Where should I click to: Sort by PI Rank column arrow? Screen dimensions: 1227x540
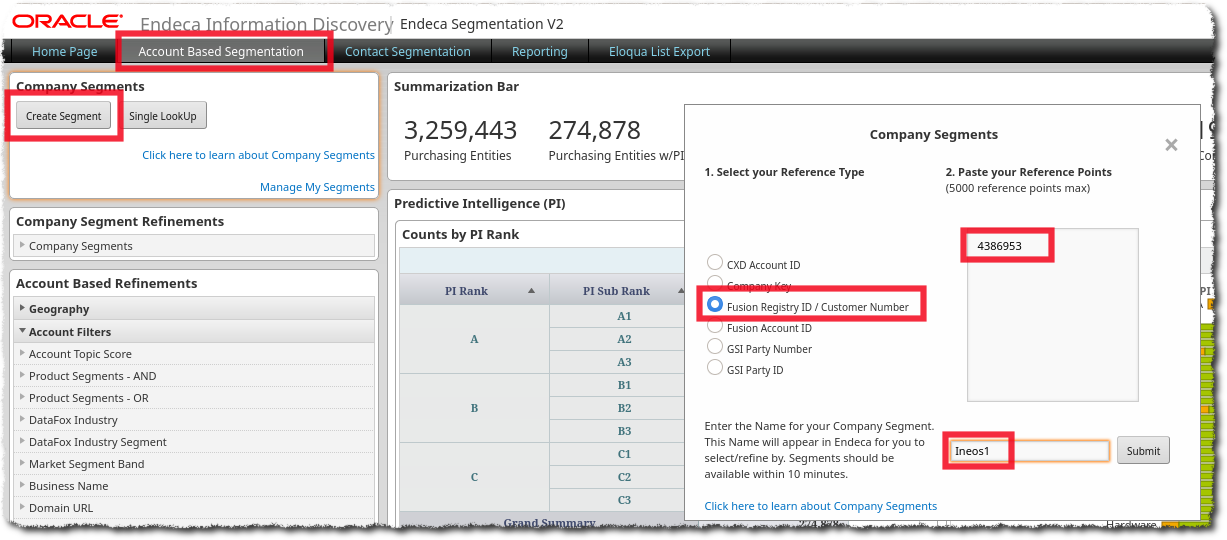531,291
